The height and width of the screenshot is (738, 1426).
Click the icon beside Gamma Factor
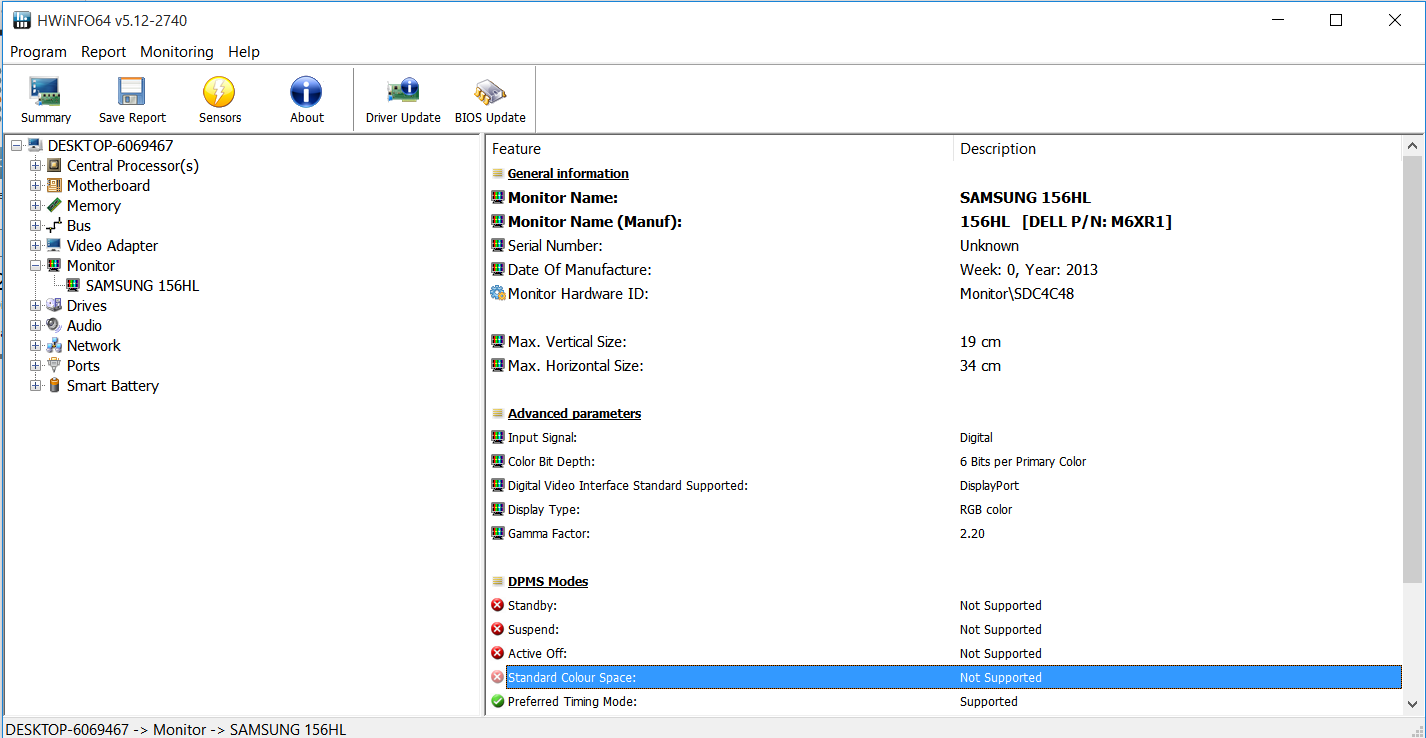click(x=498, y=534)
